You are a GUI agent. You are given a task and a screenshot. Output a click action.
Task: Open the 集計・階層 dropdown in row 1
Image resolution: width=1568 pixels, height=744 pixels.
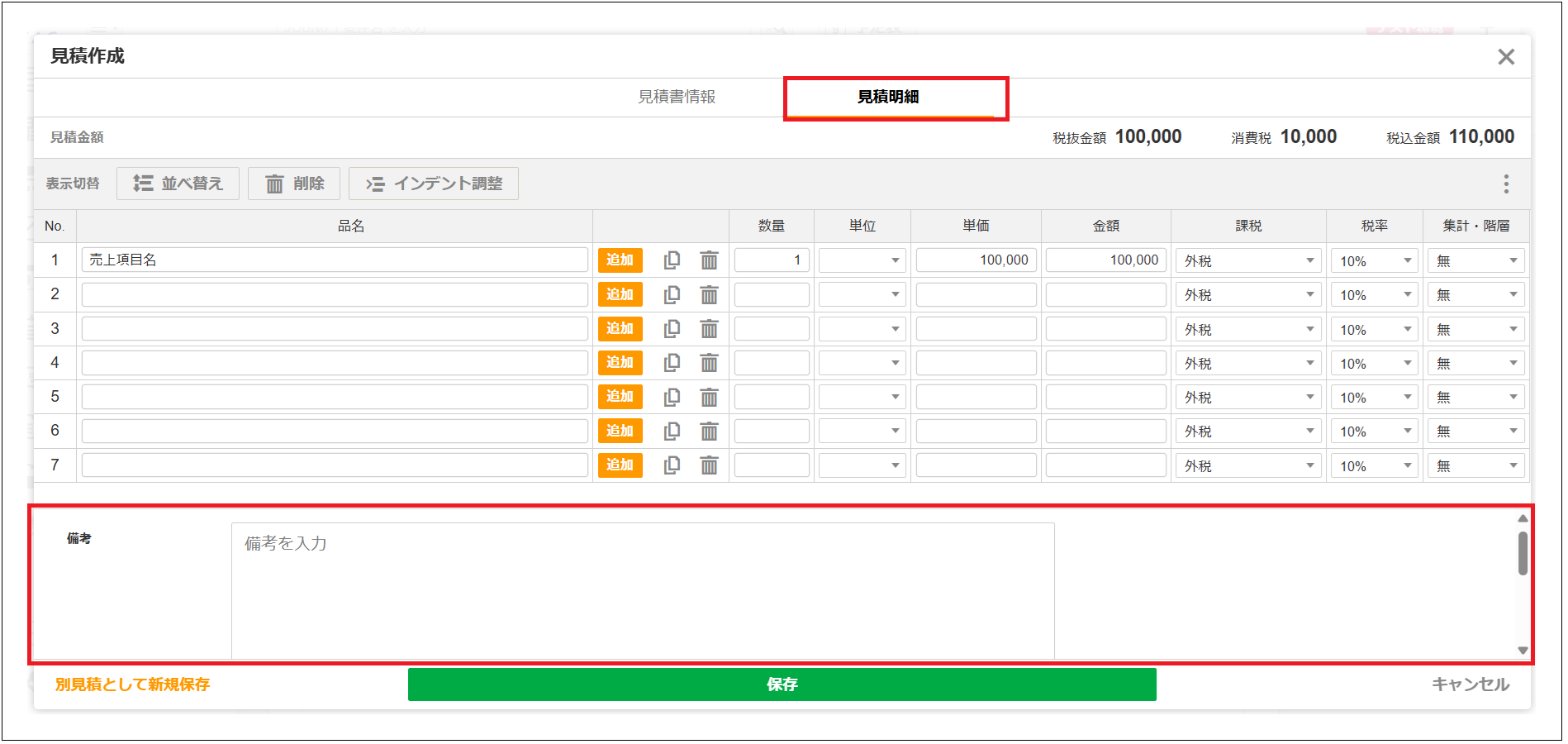click(1475, 260)
